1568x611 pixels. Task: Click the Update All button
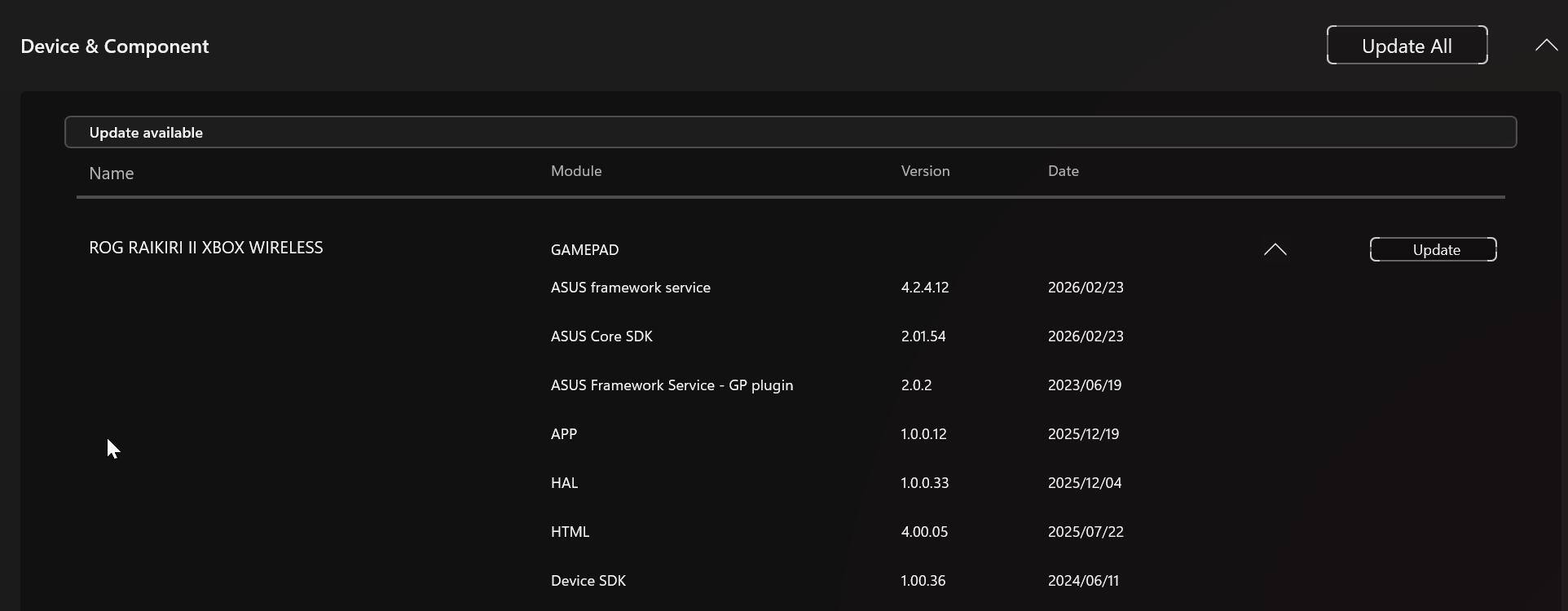1407,46
